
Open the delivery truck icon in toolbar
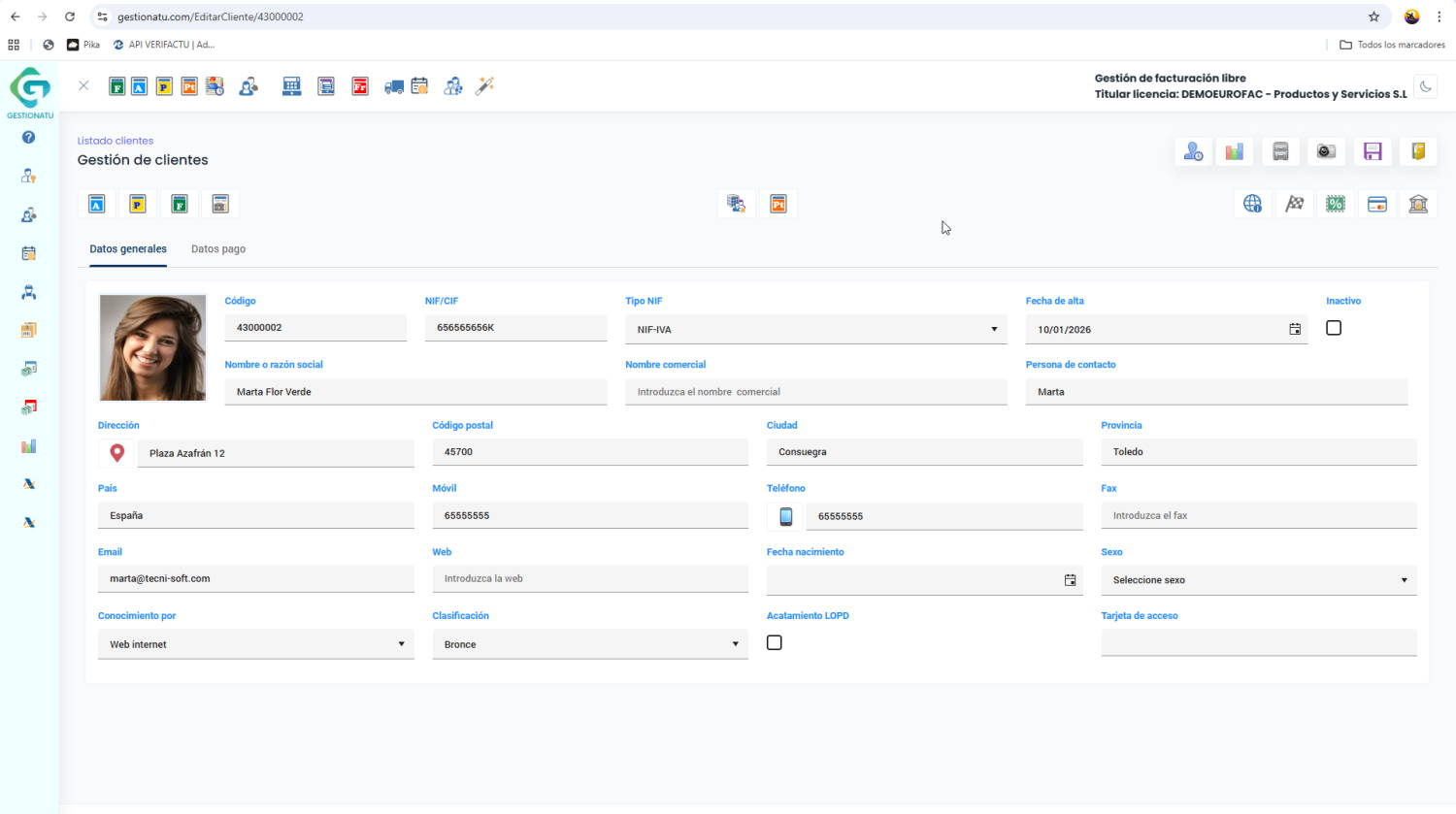[393, 86]
